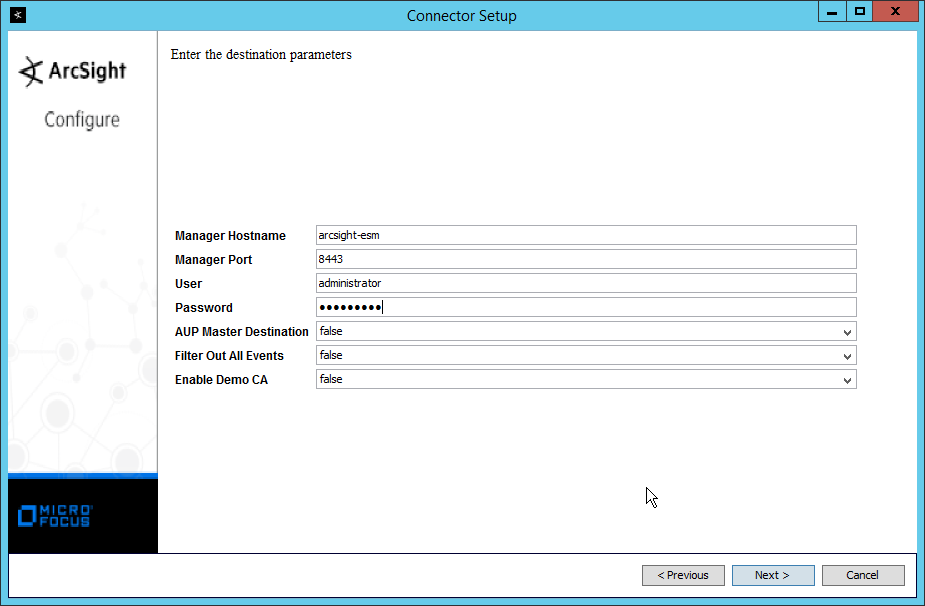Click the Configure step heading
This screenshot has height=606, width=925.
pos(82,120)
